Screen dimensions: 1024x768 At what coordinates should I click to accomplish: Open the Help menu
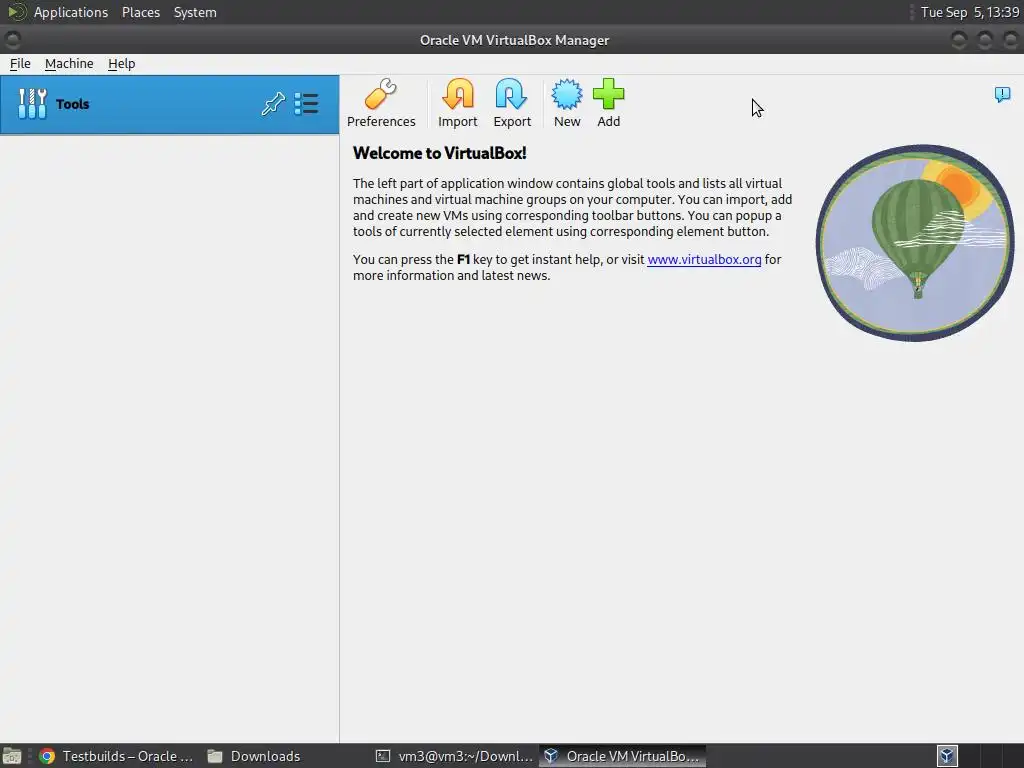121,63
